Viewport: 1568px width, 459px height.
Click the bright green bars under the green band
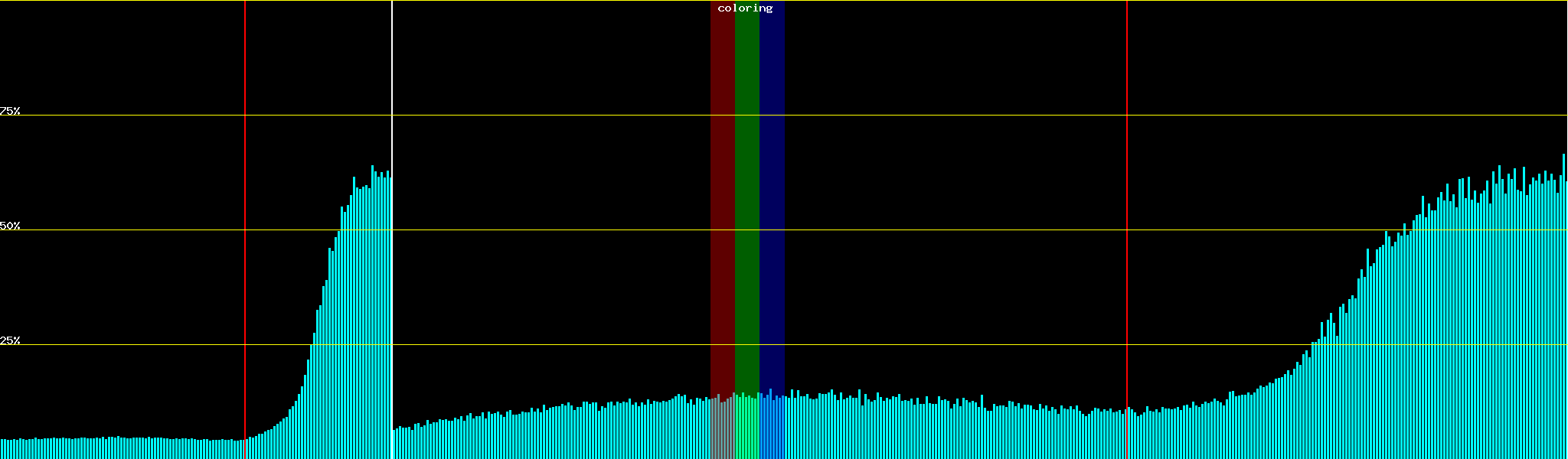(746, 428)
